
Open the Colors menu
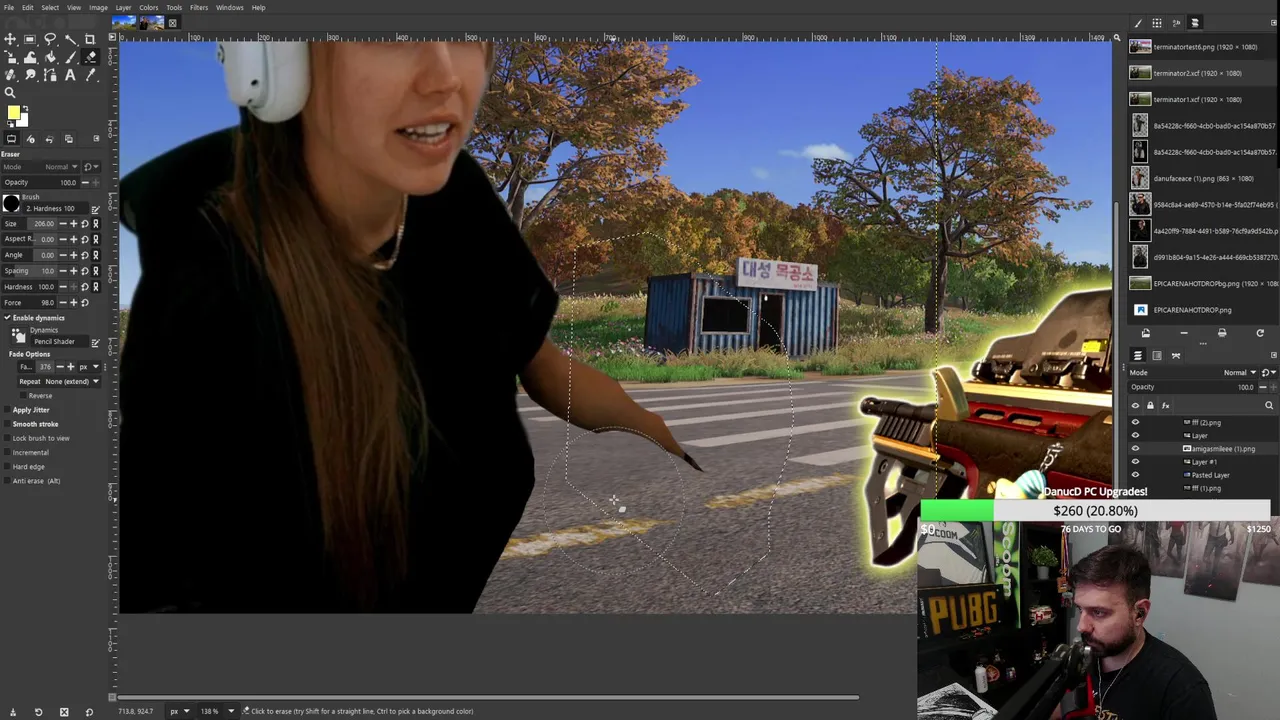coord(149,7)
